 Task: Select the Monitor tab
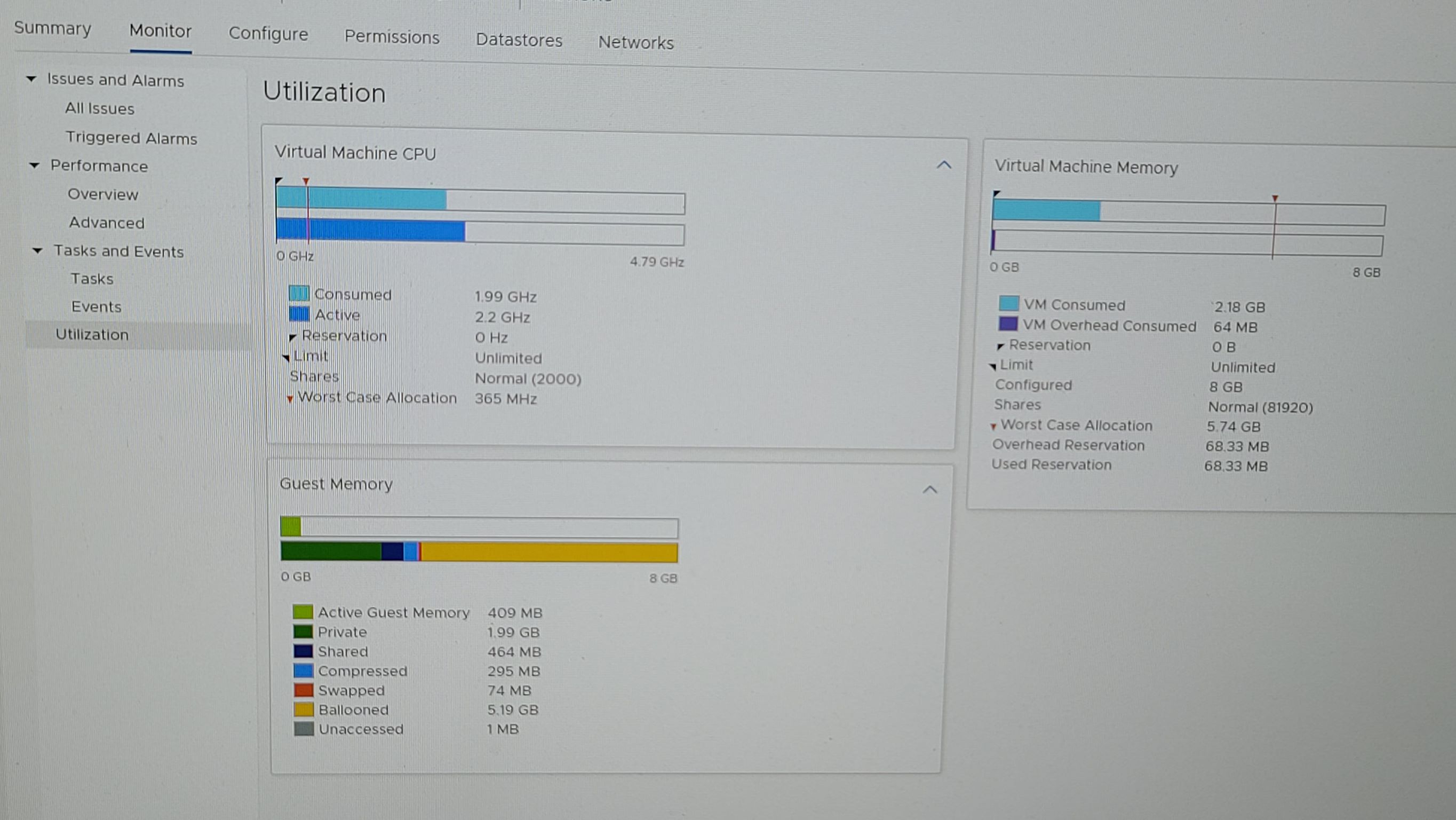click(161, 30)
